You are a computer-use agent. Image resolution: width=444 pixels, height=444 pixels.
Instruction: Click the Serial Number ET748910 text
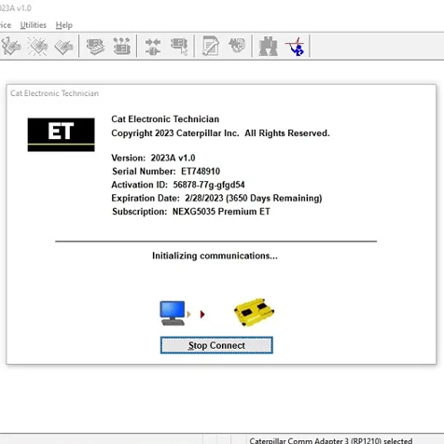166,171
